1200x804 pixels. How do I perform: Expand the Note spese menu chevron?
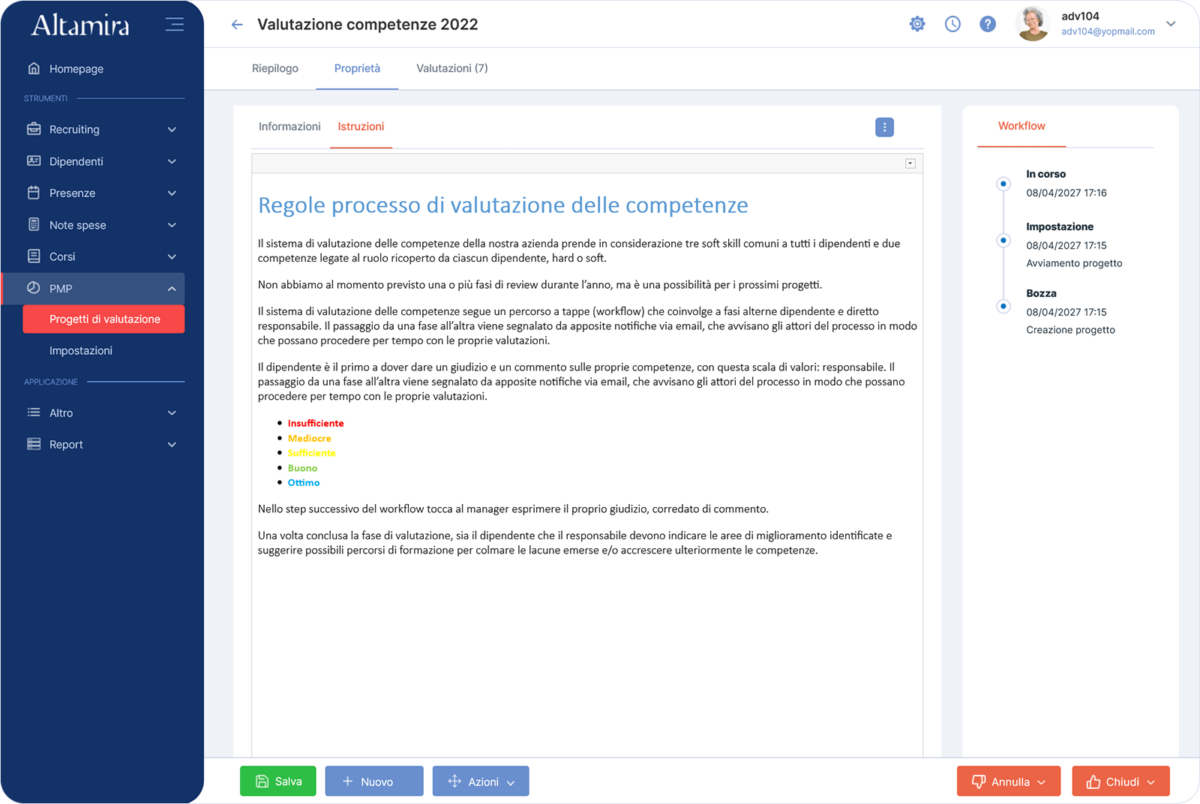[x=172, y=226]
